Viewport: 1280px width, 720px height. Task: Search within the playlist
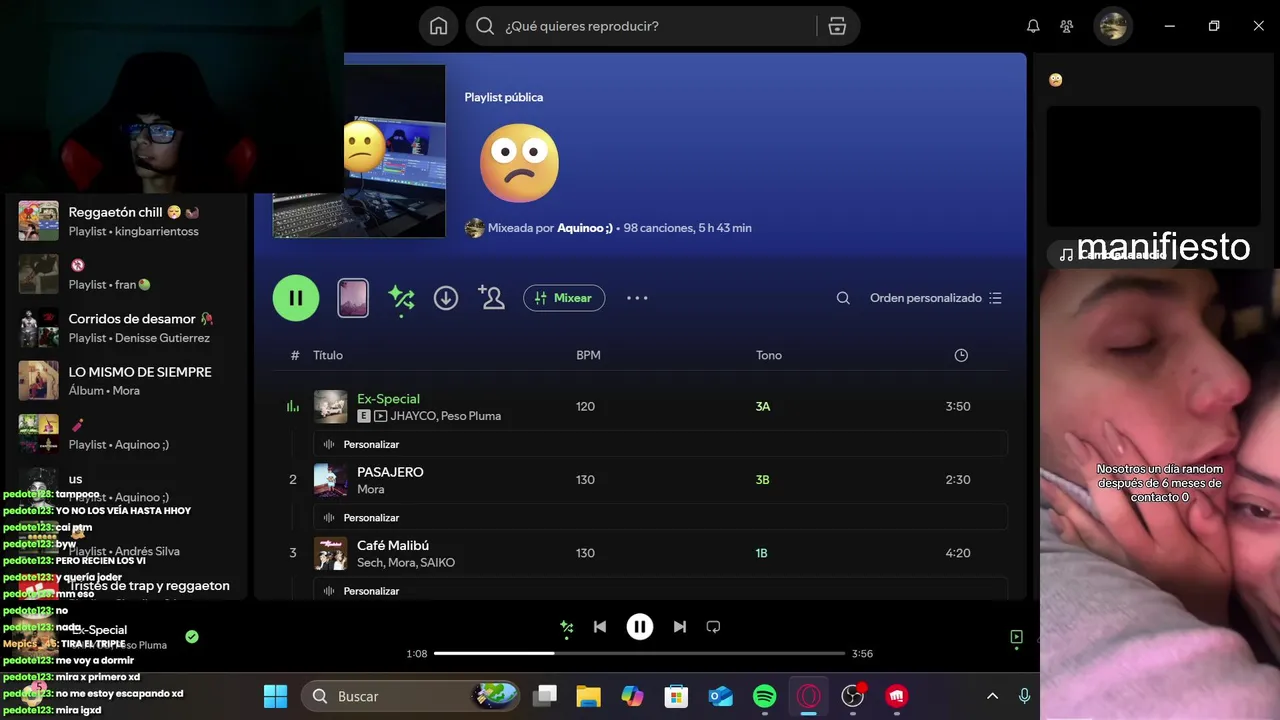pyautogui.click(x=843, y=298)
